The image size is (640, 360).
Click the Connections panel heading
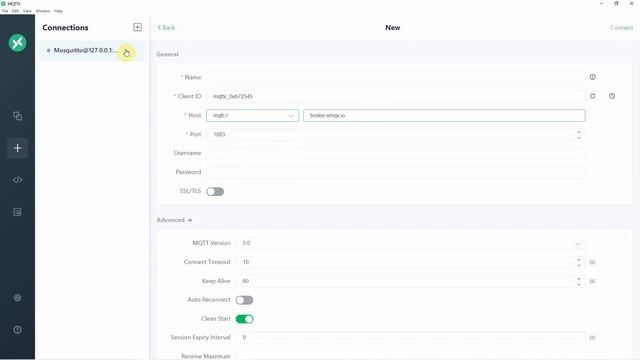click(x=65, y=27)
